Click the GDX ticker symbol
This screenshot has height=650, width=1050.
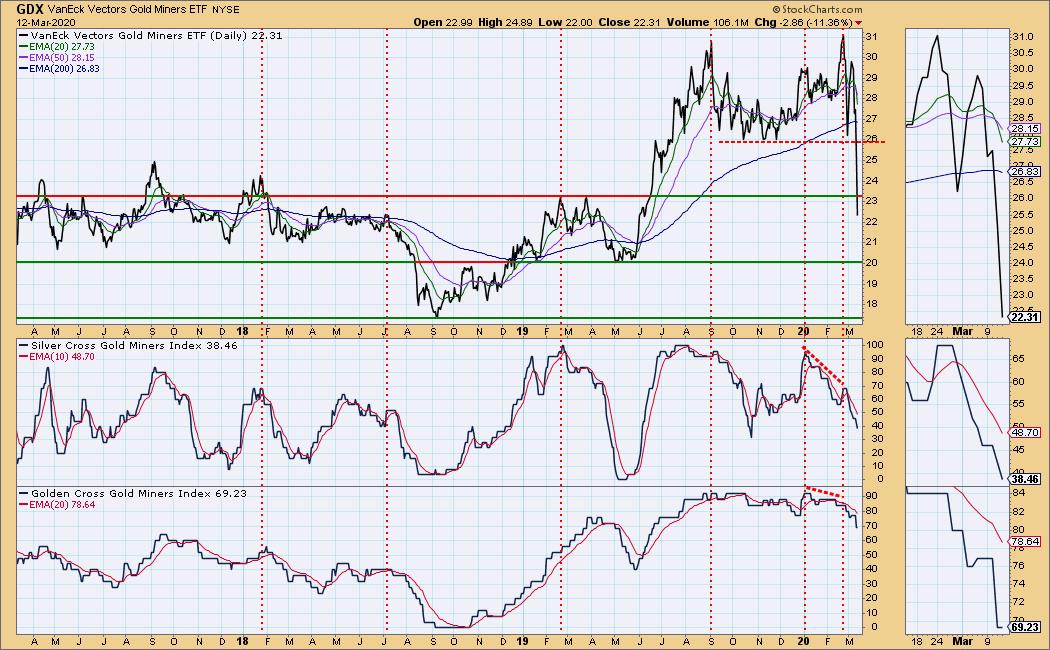[30, 9]
